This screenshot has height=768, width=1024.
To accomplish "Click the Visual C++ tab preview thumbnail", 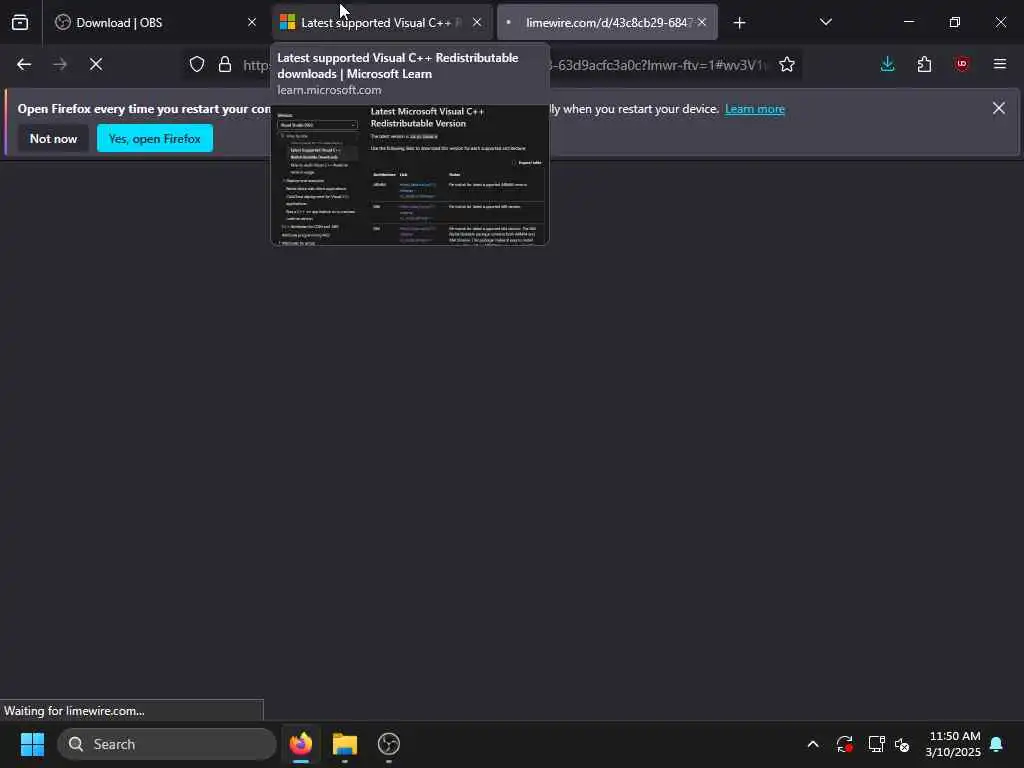I will pyautogui.click(x=410, y=175).
